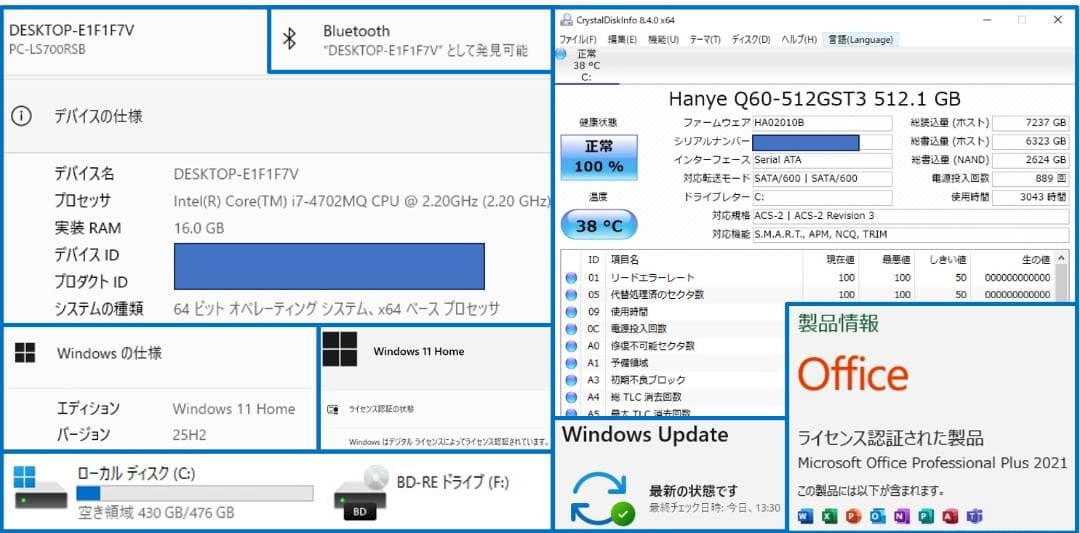
Task: Click the 総読込量 (ホスト) value 7237 GB
Action: tap(1031, 123)
